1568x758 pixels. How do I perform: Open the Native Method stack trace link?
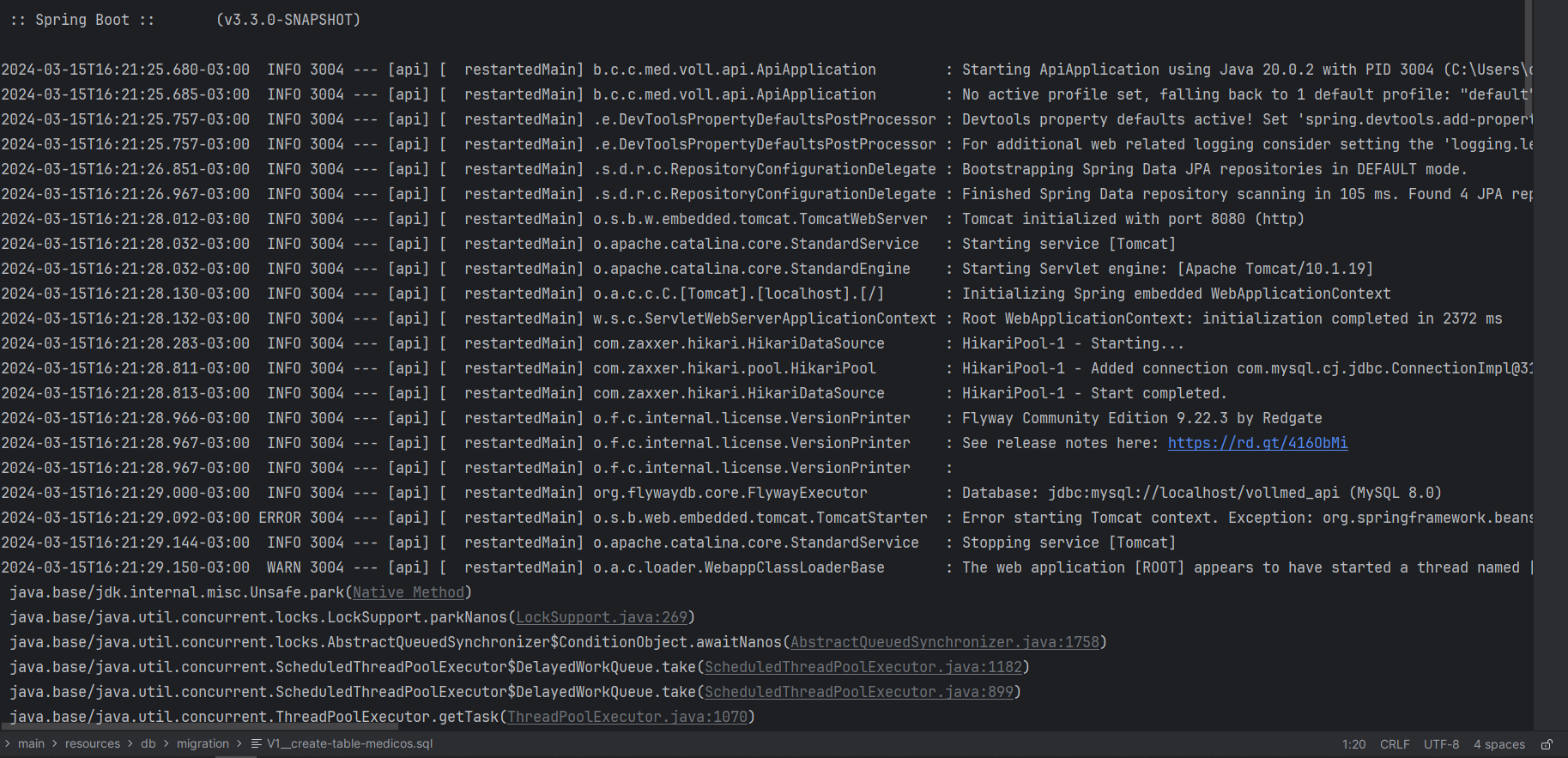click(409, 592)
